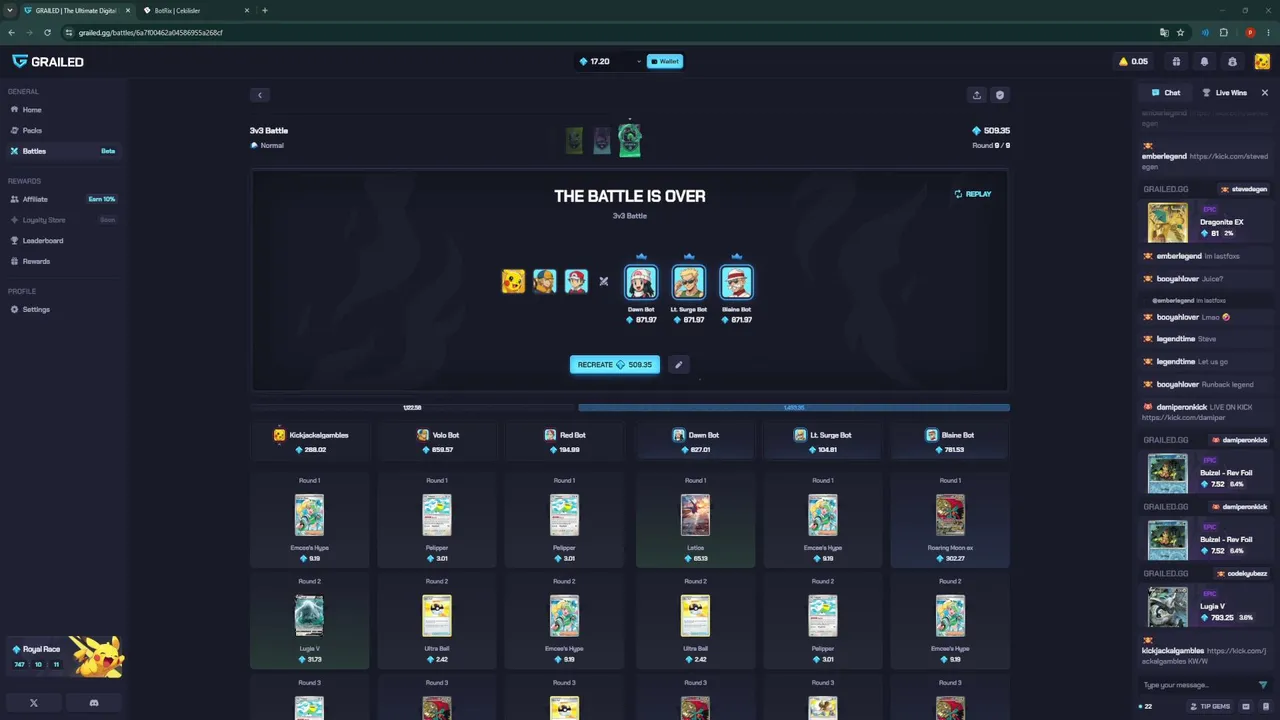Open the Lugia V live win in chat
1280x720 pixels.
click(1207, 607)
